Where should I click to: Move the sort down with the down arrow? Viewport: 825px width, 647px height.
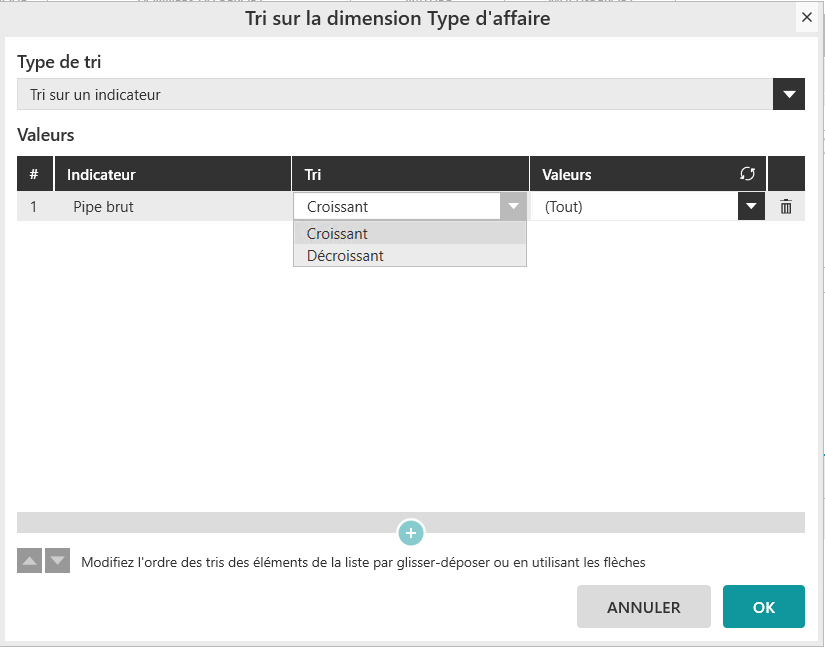pyautogui.click(x=58, y=561)
